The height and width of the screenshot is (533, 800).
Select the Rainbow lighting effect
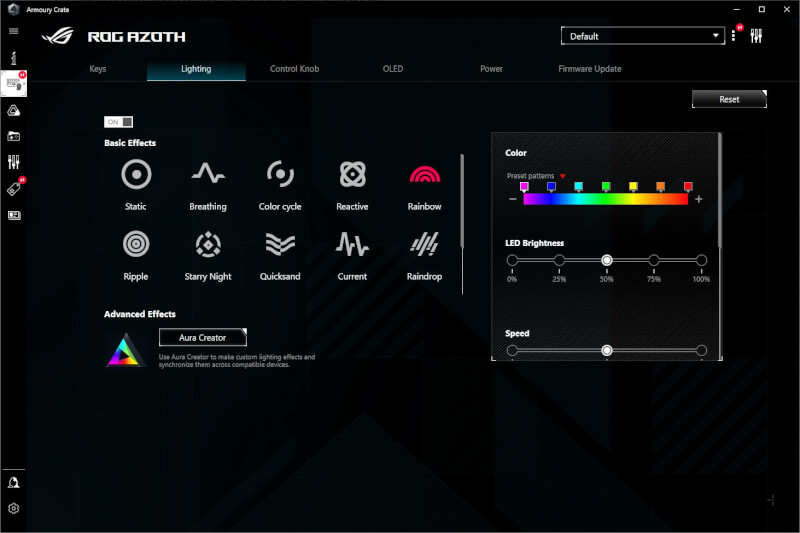click(x=424, y=174)
